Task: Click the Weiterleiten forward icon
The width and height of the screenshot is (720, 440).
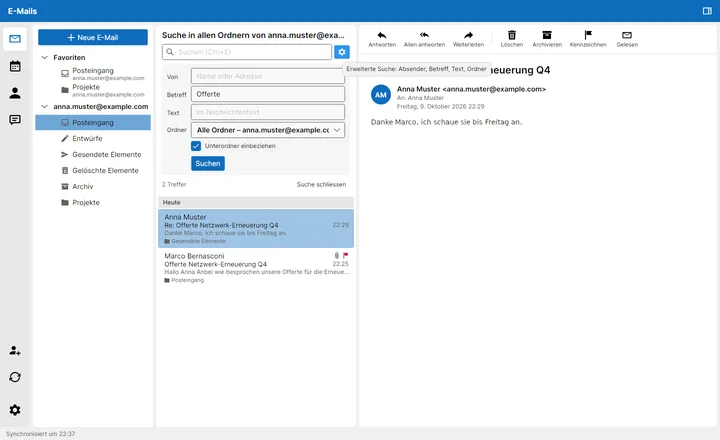Action: click(468, 35)
